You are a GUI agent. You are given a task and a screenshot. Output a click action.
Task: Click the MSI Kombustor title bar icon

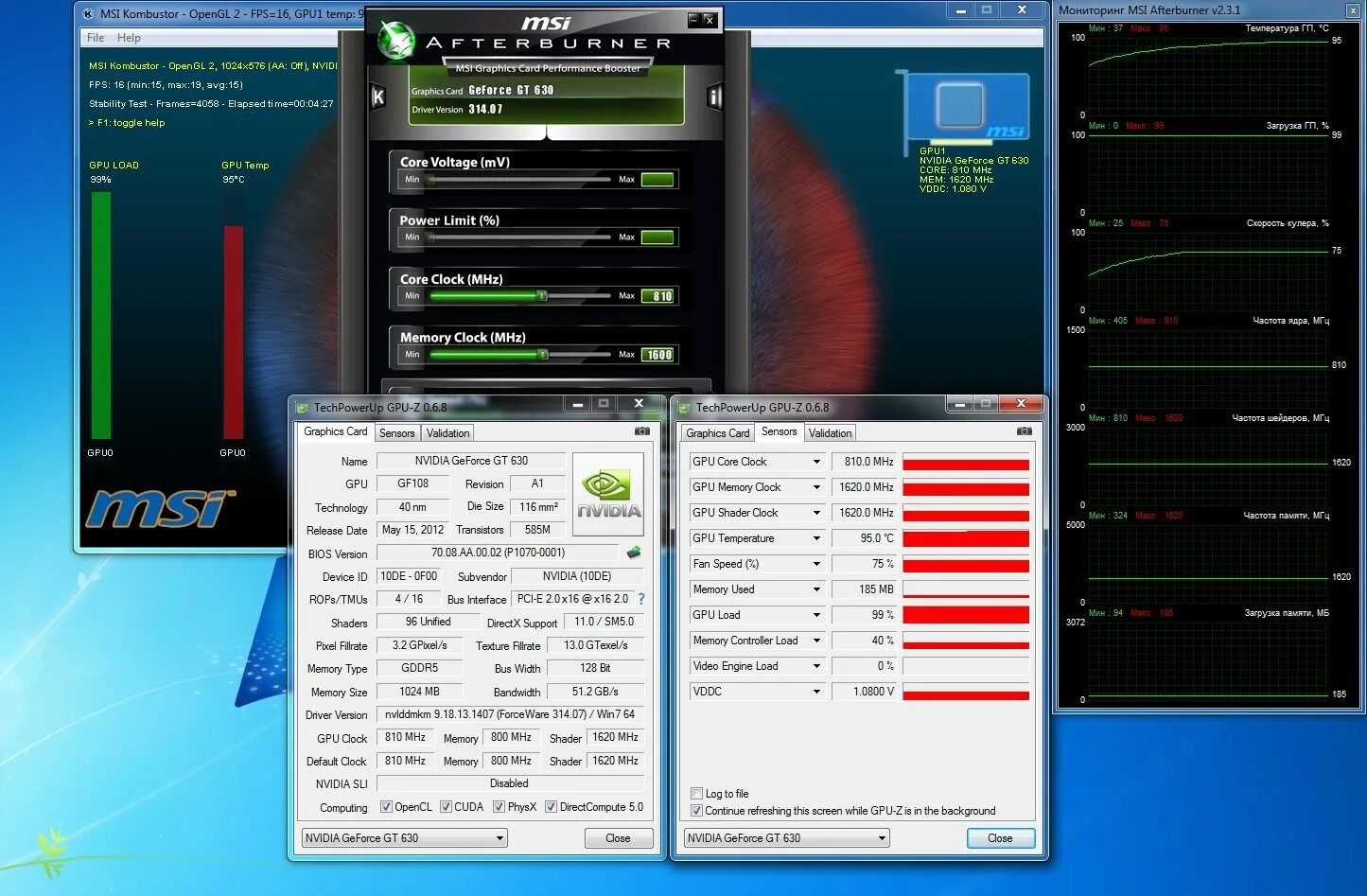88,12
